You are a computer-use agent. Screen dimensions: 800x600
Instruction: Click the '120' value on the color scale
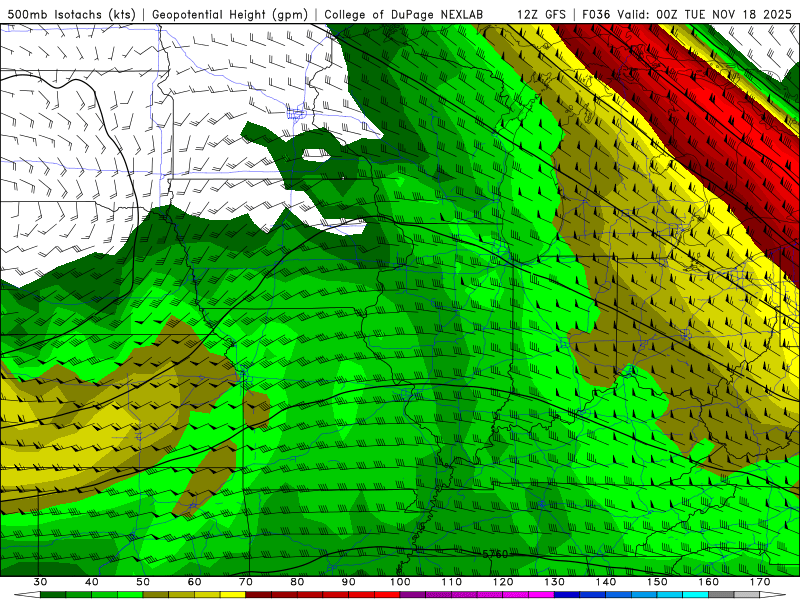(503, 582)
